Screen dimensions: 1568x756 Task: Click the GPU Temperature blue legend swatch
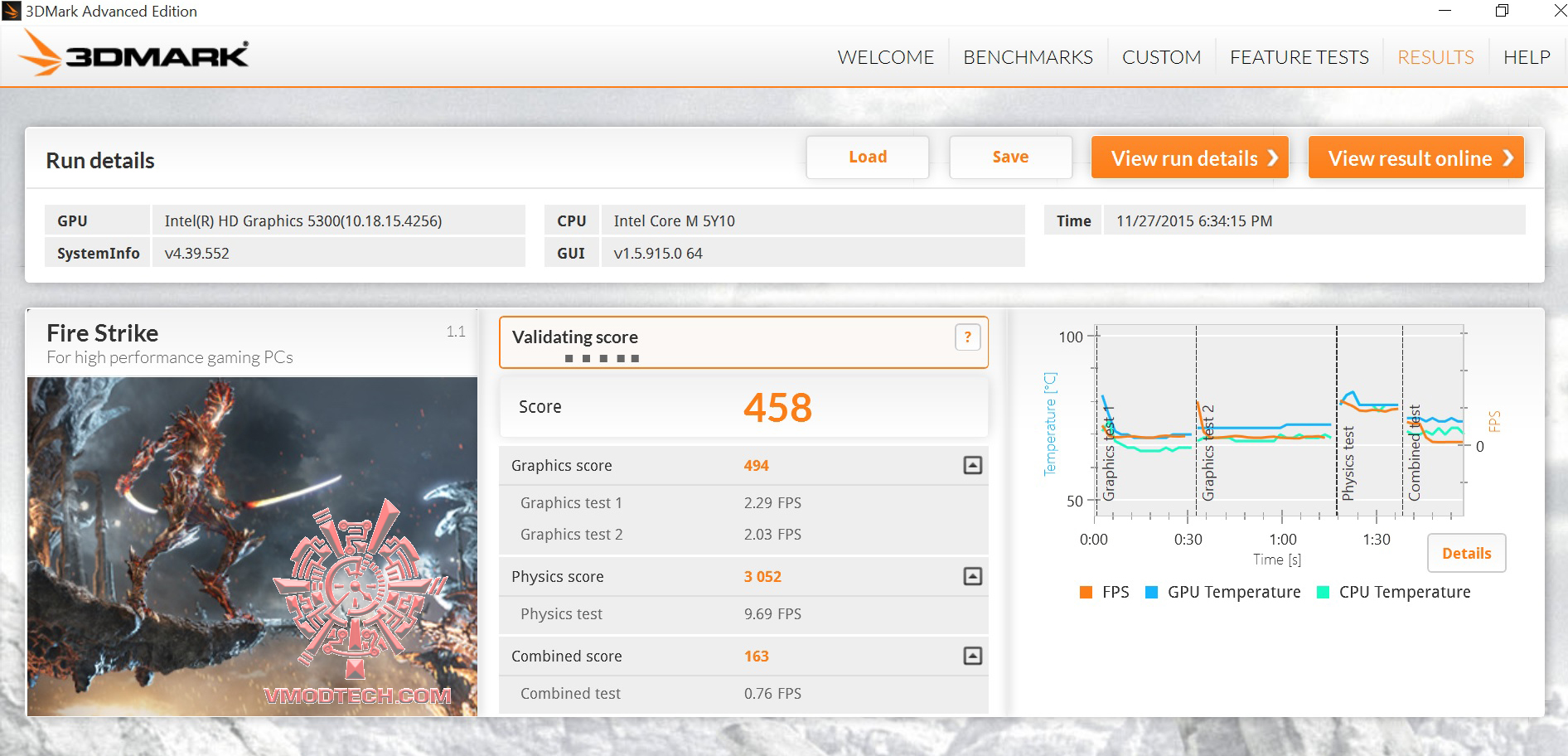point(1151,592)
